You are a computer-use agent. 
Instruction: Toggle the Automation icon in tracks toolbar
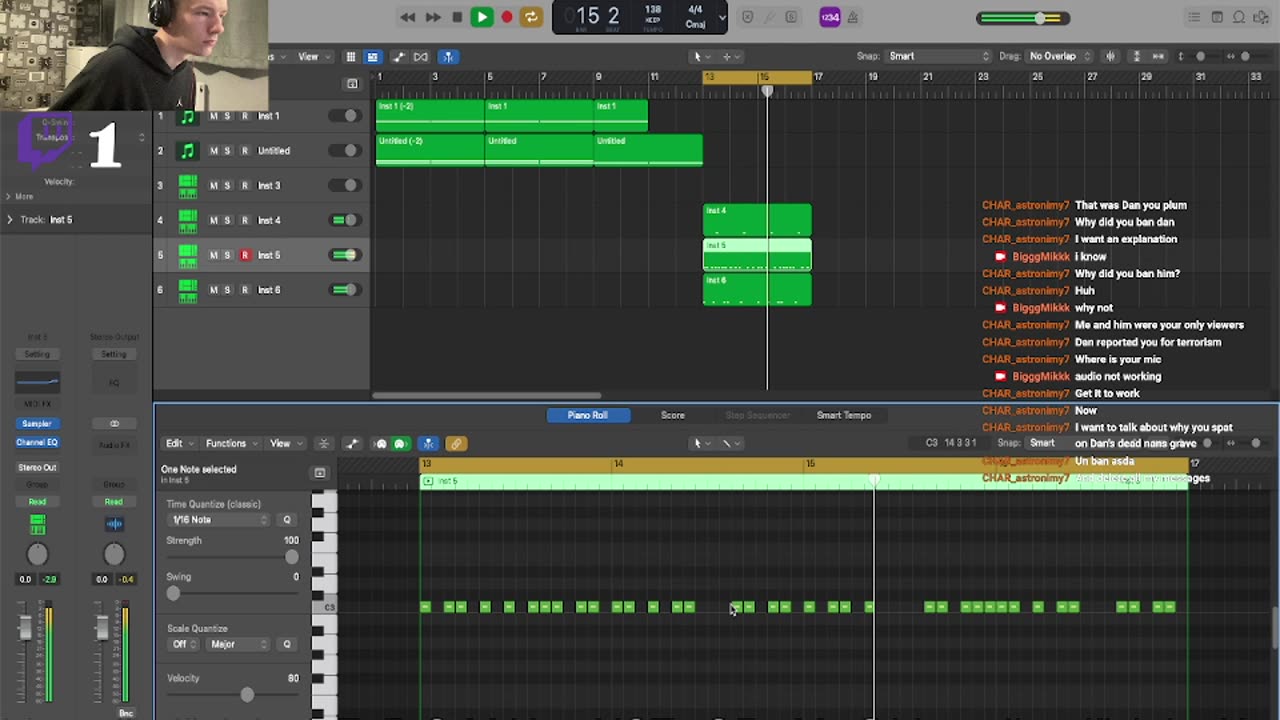click(399, 57)
